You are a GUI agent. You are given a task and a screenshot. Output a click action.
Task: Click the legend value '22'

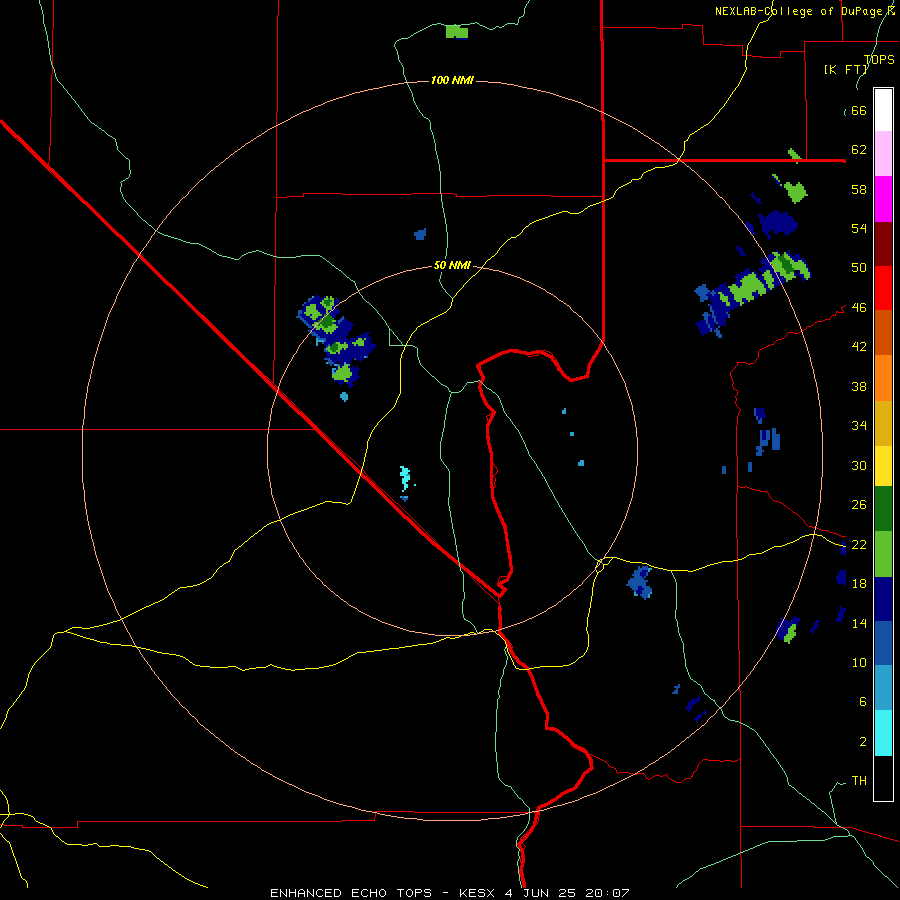(859, 544)
